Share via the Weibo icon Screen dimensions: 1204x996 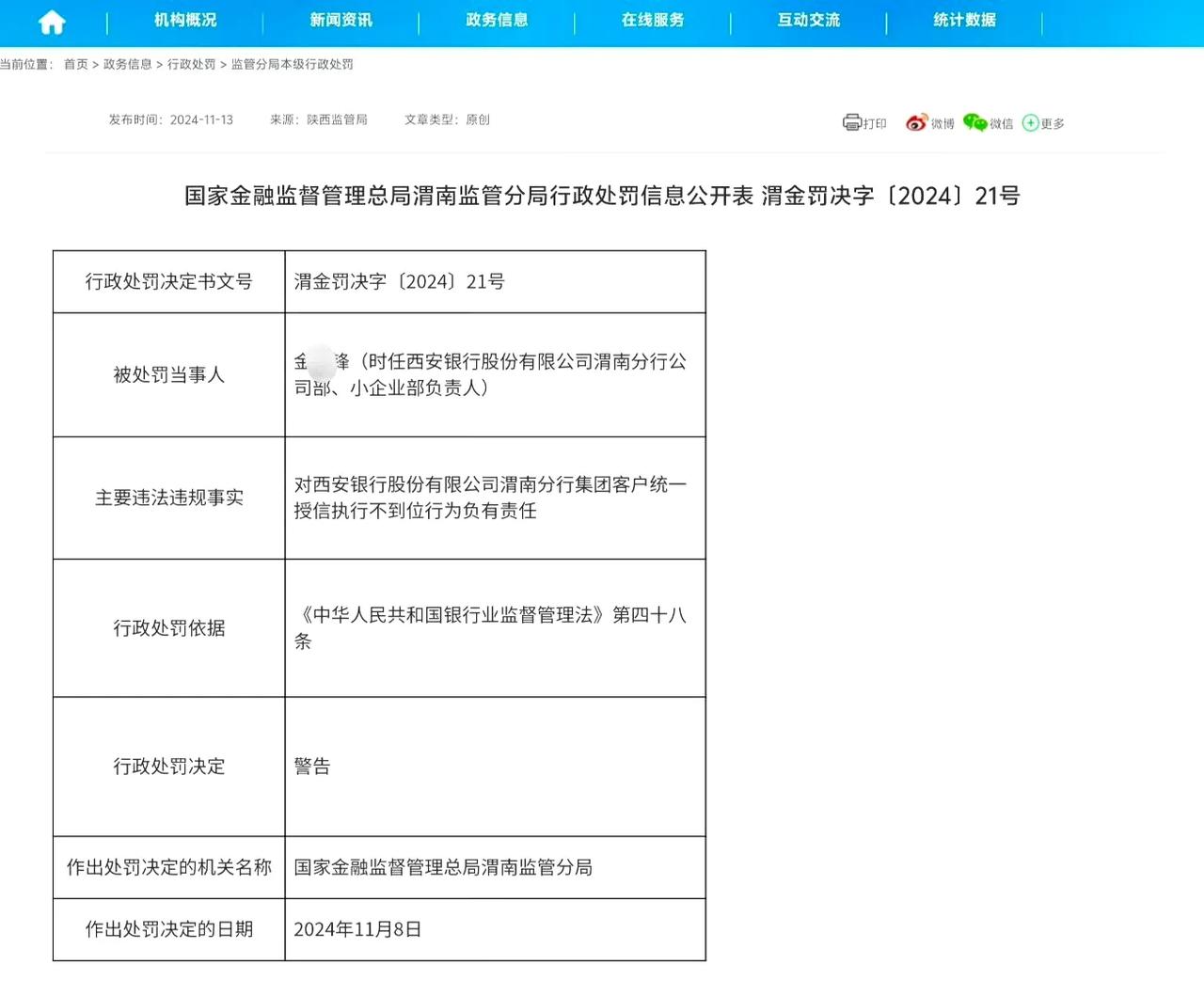coord(916,122)
